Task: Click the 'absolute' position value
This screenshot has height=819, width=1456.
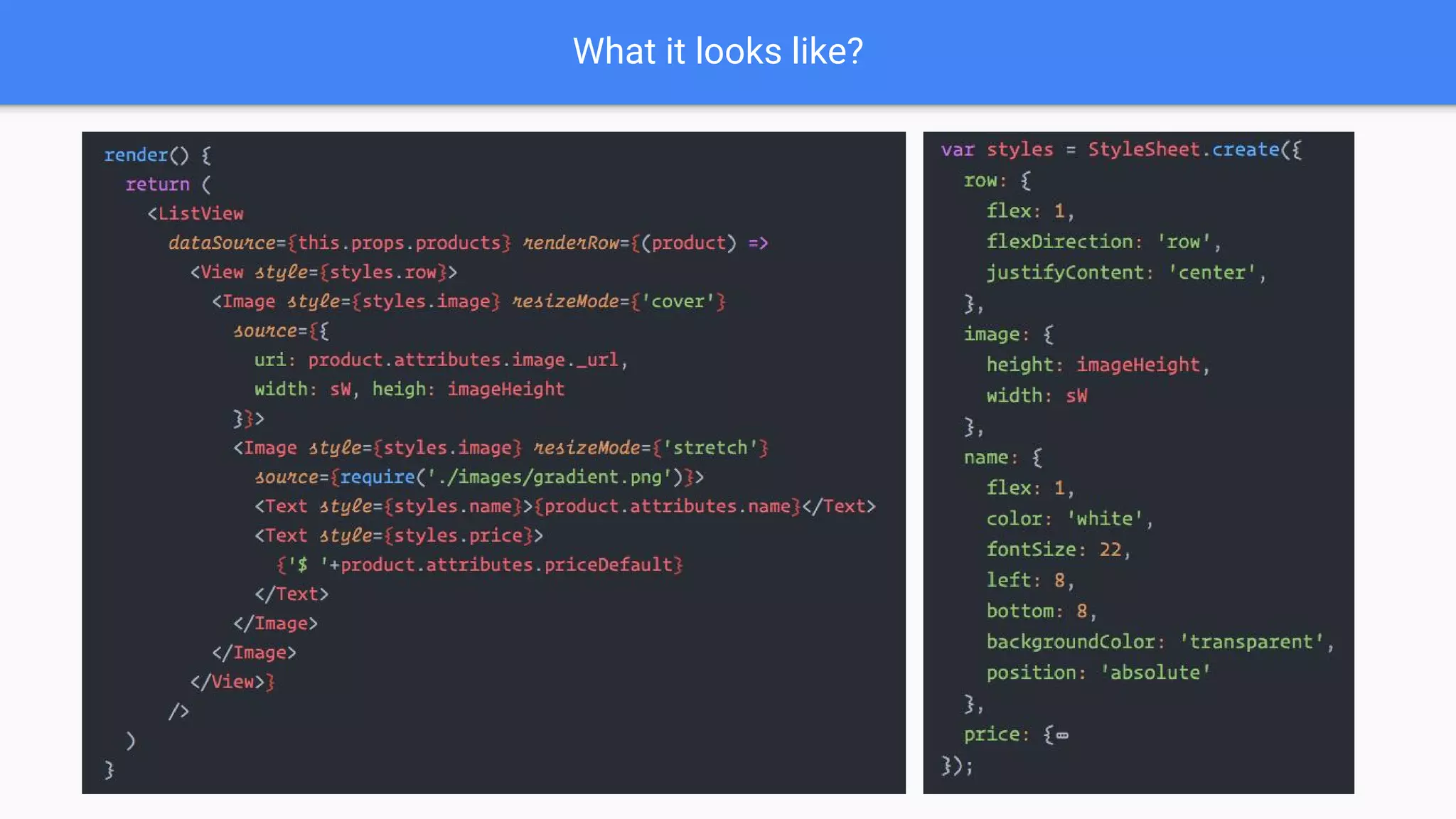Action: pos(1155,673)
